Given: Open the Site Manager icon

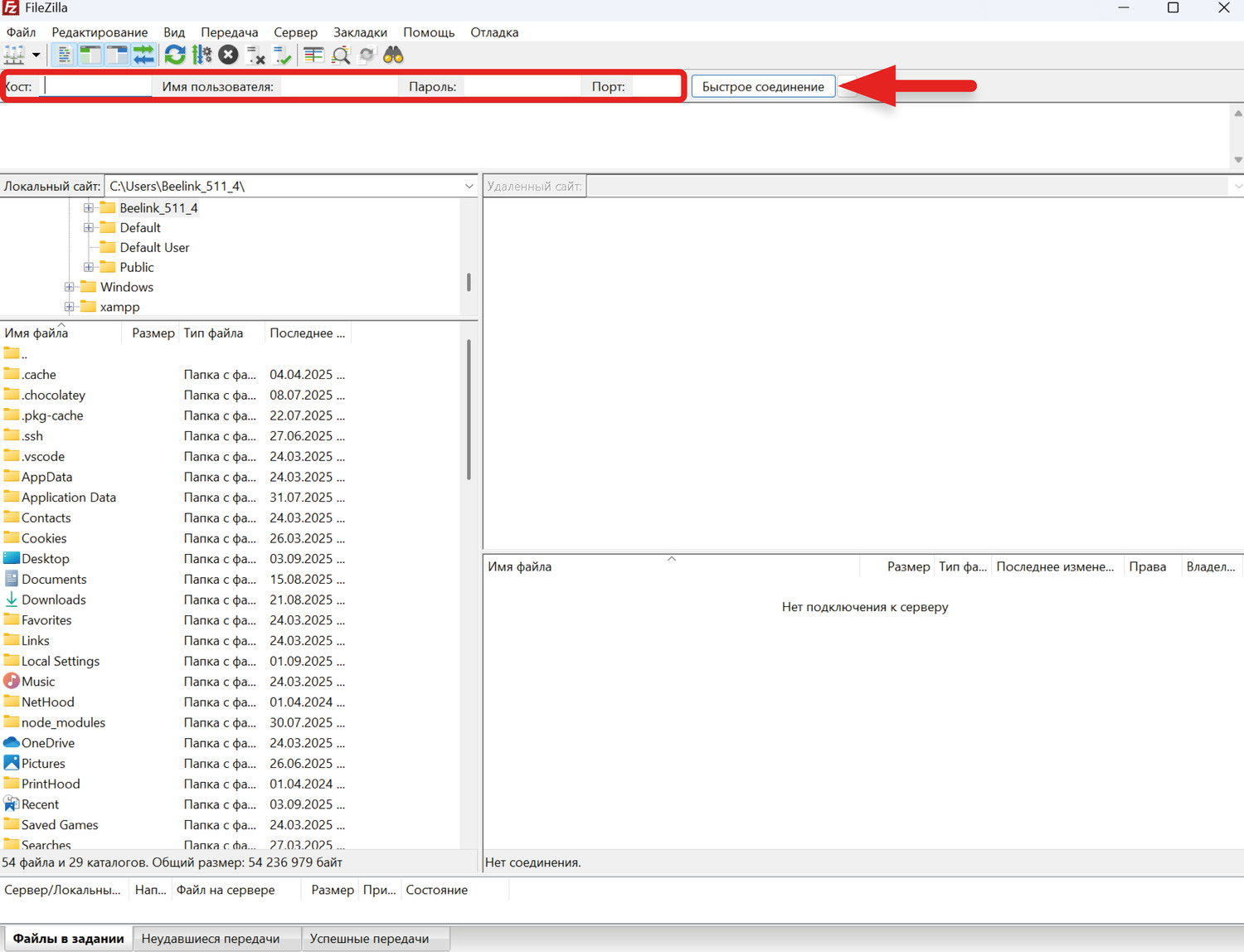Looking at the screenshot, I should pos(14,56).
